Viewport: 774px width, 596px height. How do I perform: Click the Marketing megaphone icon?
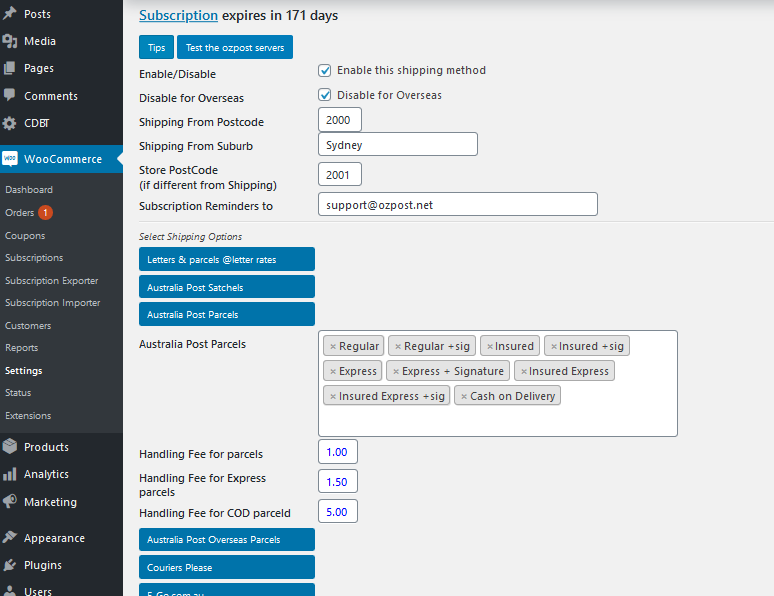[9, 501]
